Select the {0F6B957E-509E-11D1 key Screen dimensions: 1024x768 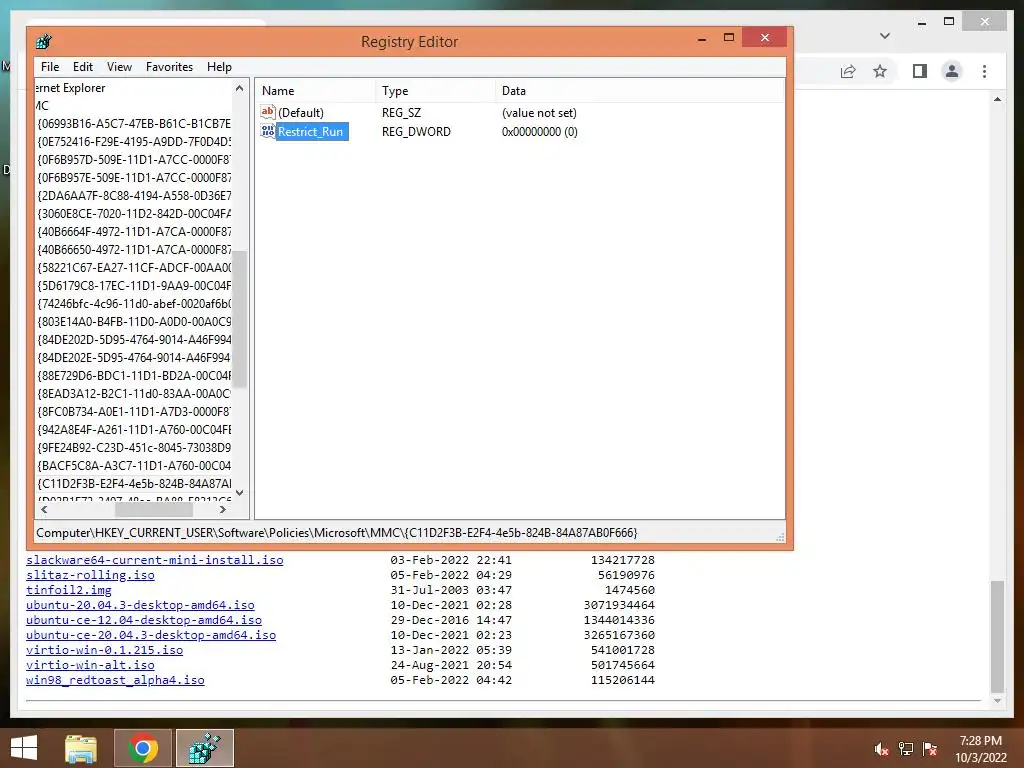pos(134,178)
